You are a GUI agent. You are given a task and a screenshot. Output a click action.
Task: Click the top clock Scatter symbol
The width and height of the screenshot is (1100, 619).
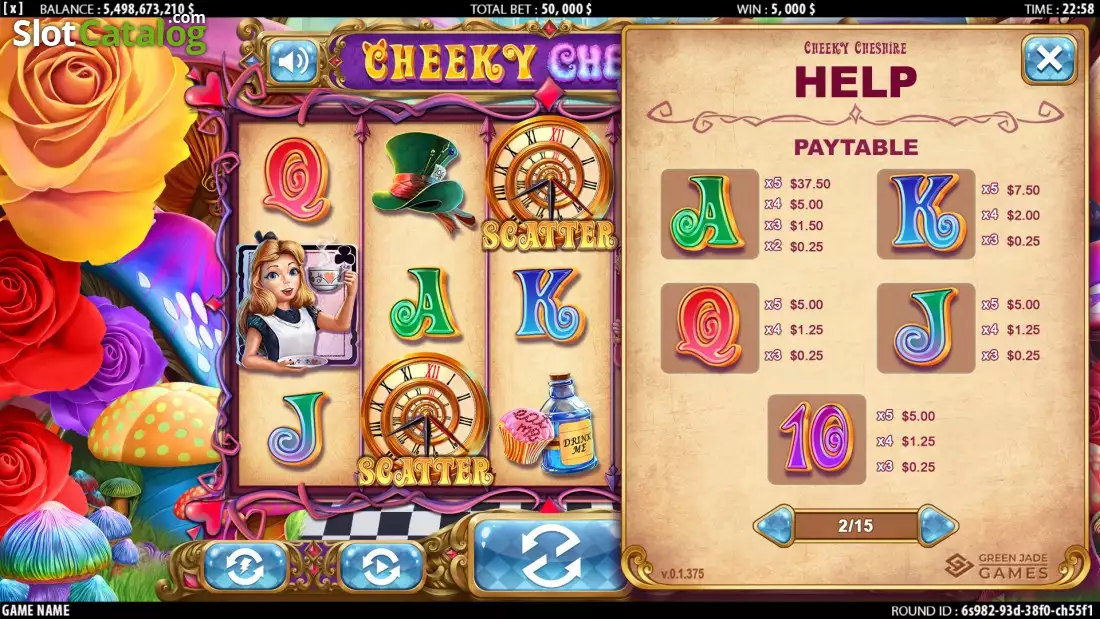pos(549,185)
